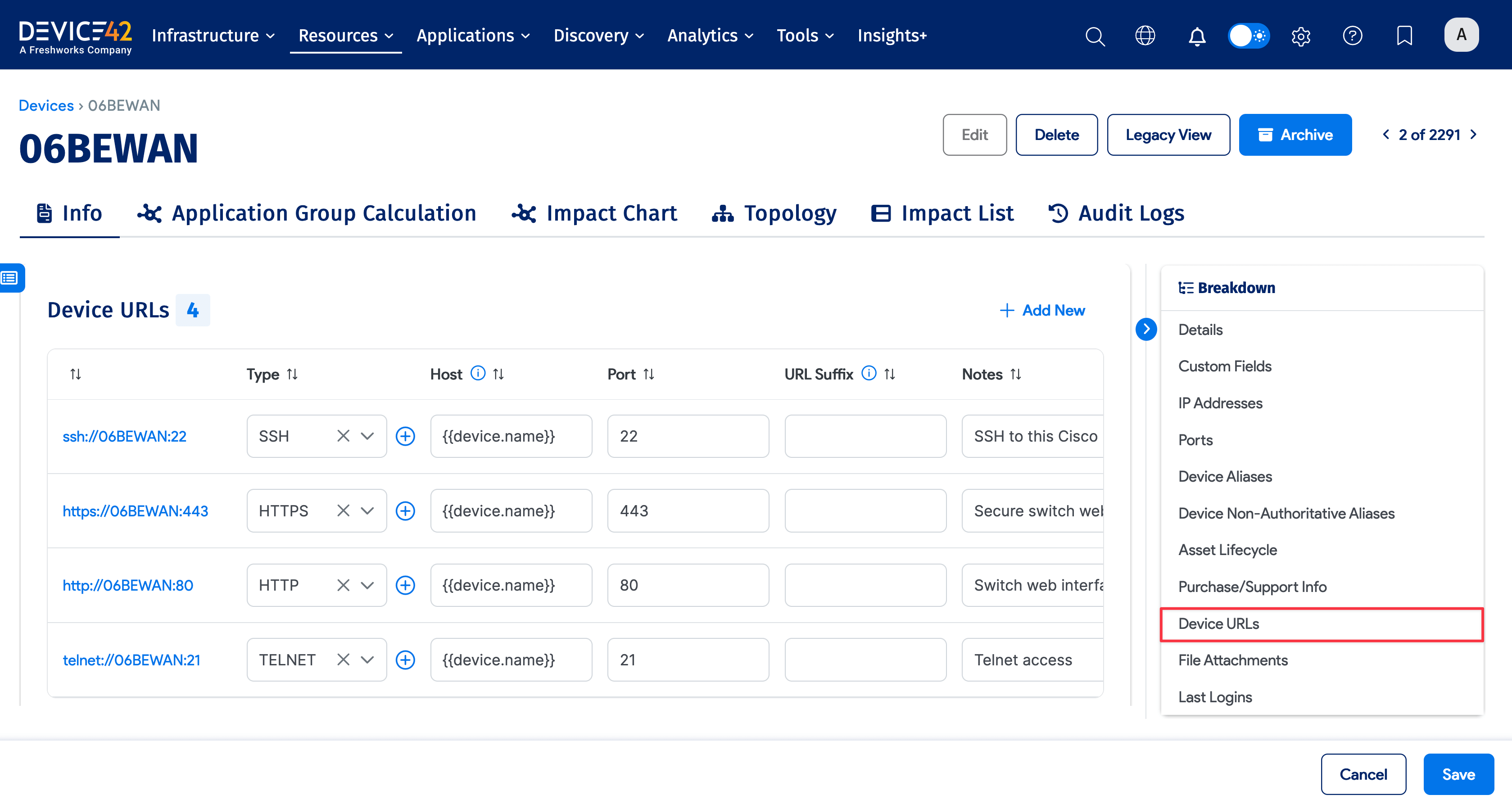Click plus icon beside SSH type
The image size is (1512, 804).
coord(406,436)
